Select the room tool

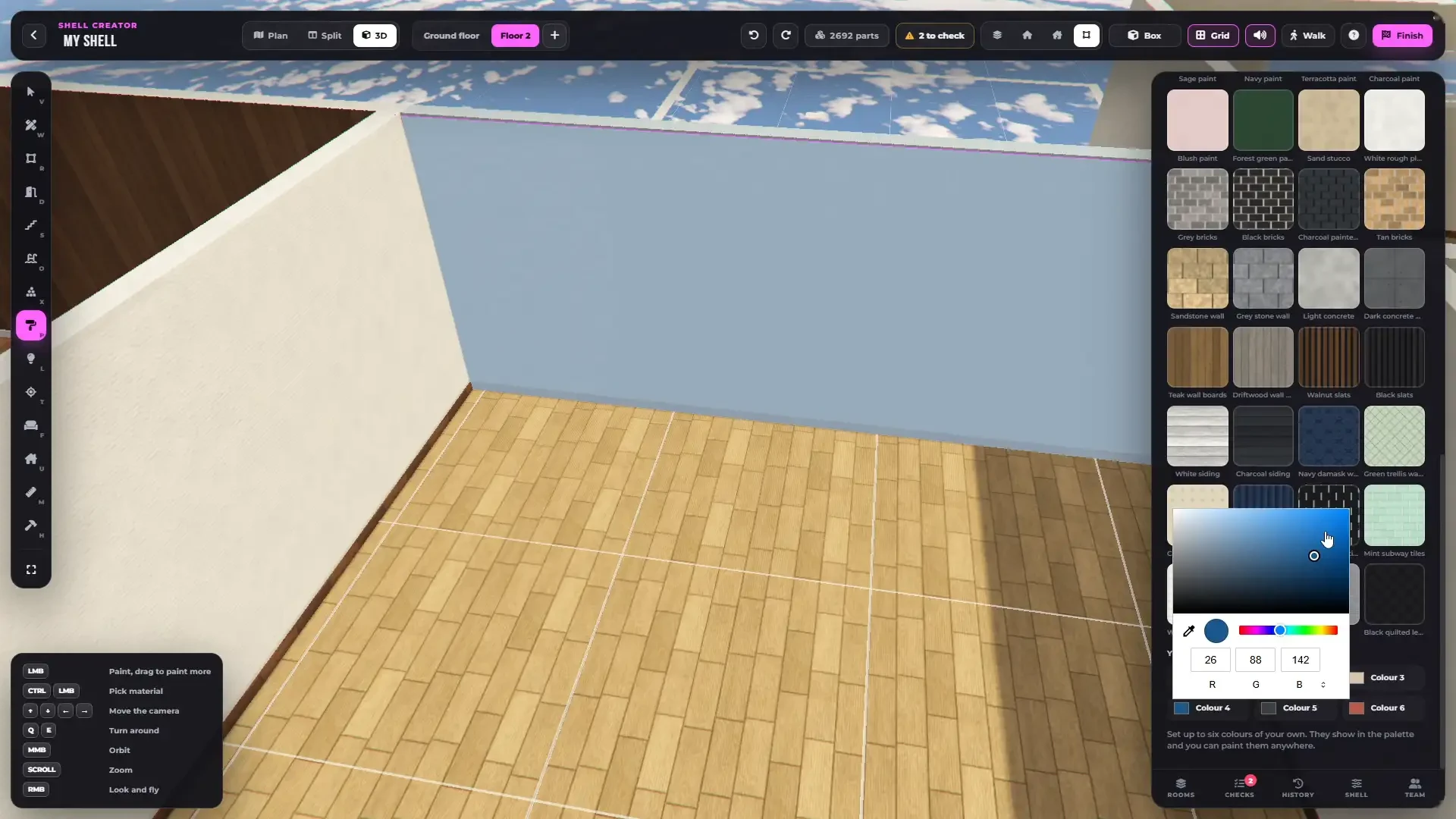pos(31,158)
